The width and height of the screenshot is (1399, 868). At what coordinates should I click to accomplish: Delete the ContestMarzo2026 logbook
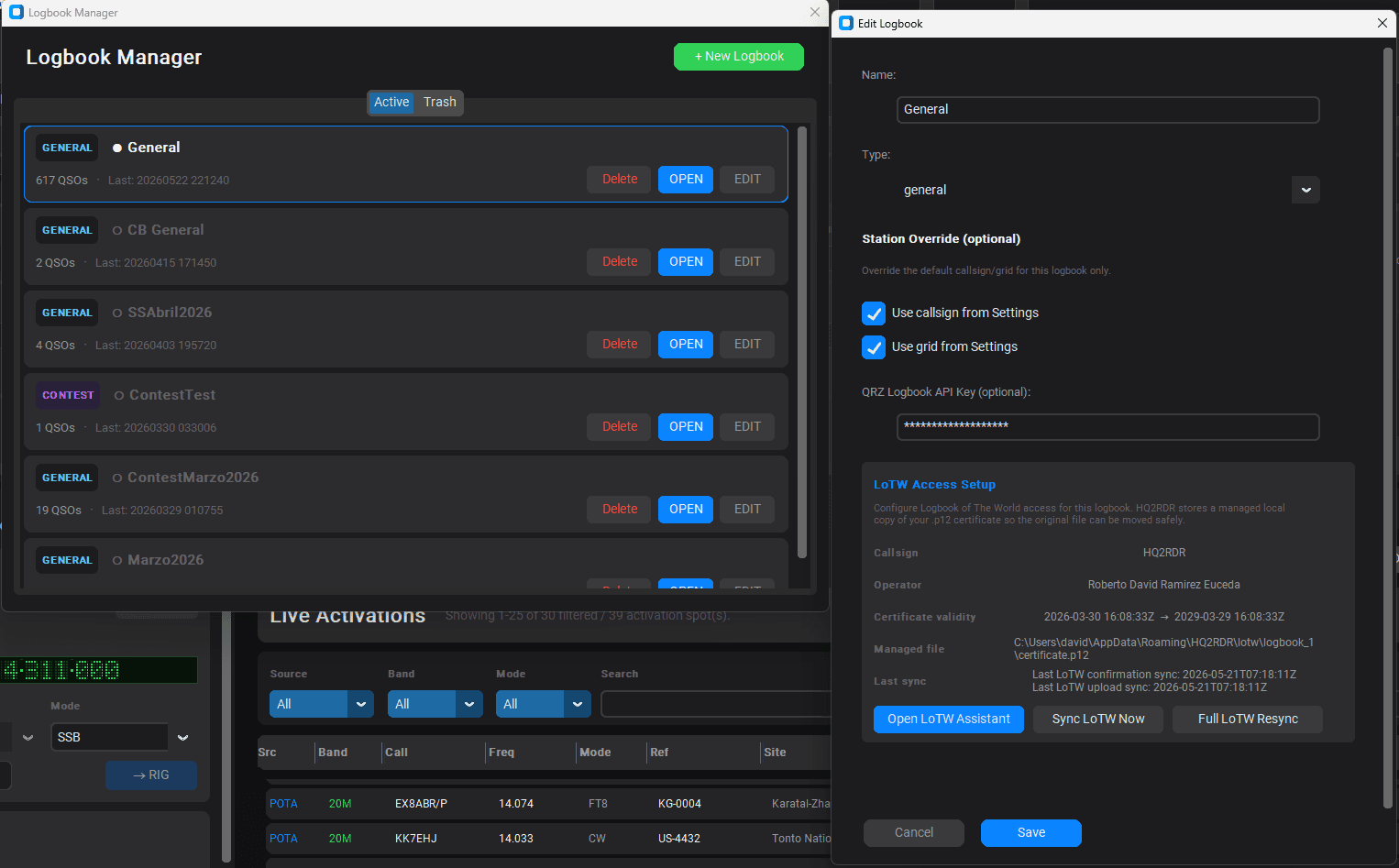point(620,510)
